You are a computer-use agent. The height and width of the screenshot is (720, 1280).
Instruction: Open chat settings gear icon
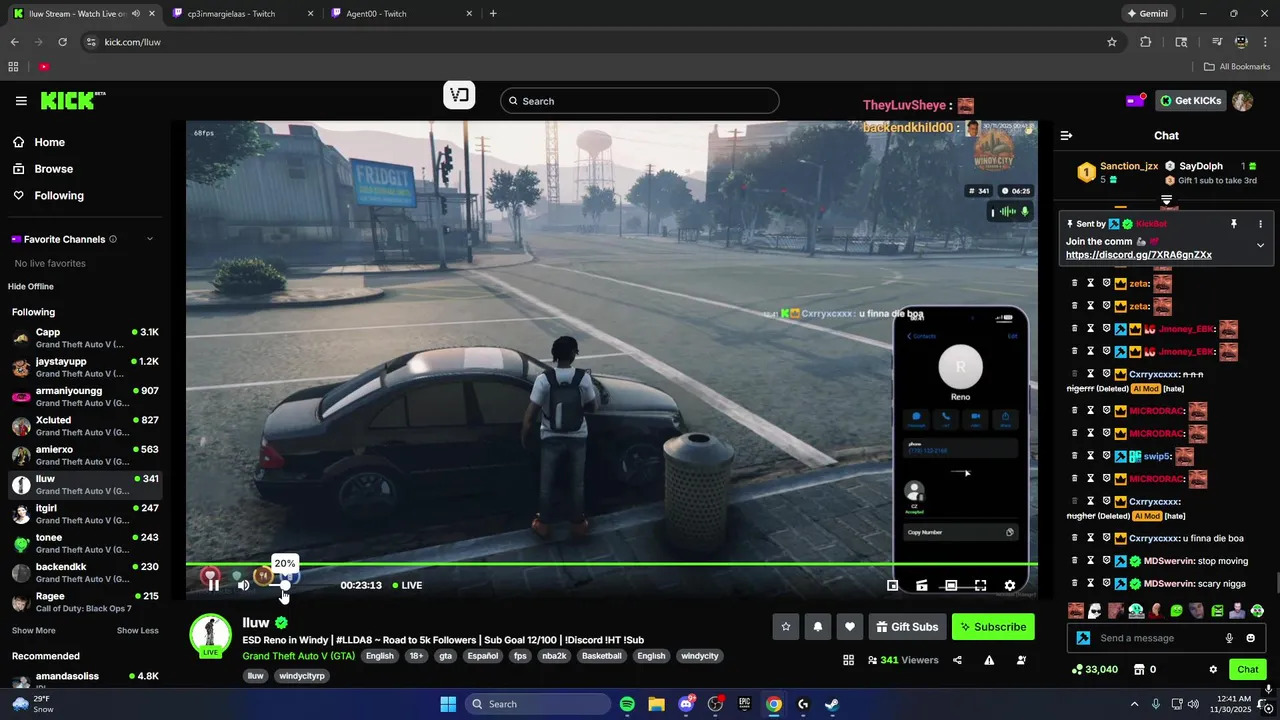point(1213,669)
